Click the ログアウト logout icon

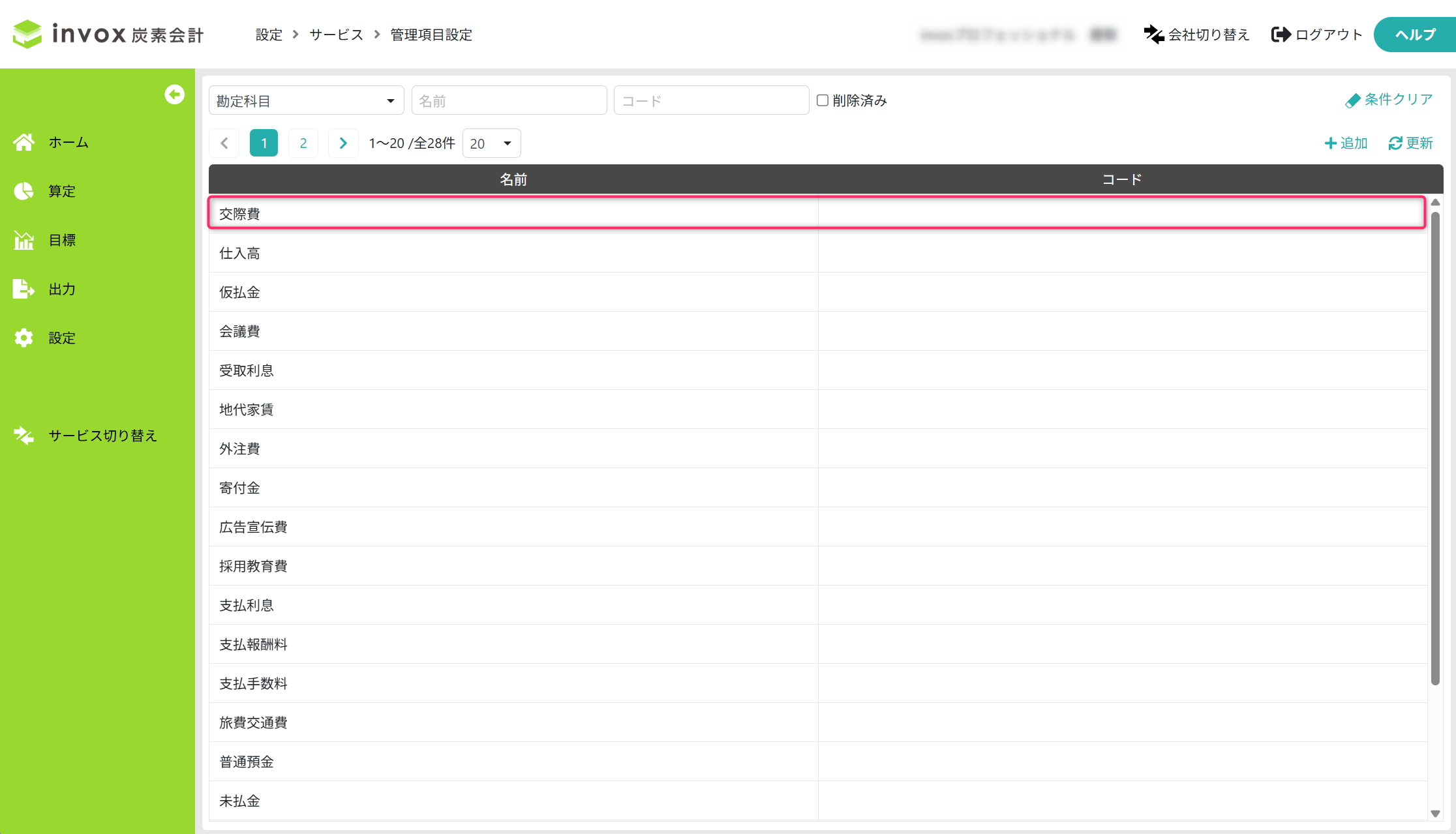click(1281, 35)
